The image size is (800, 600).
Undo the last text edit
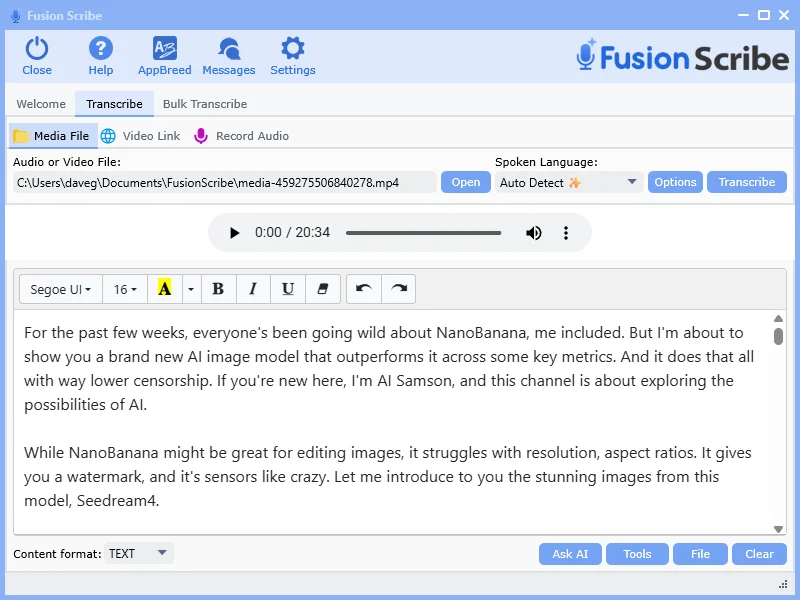point(364,289)
